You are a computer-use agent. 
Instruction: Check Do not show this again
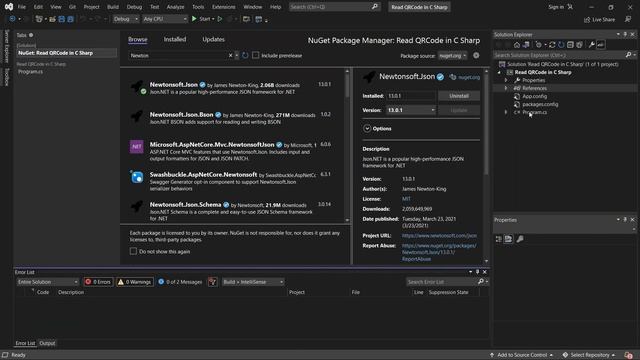click(x=133, y=251)
